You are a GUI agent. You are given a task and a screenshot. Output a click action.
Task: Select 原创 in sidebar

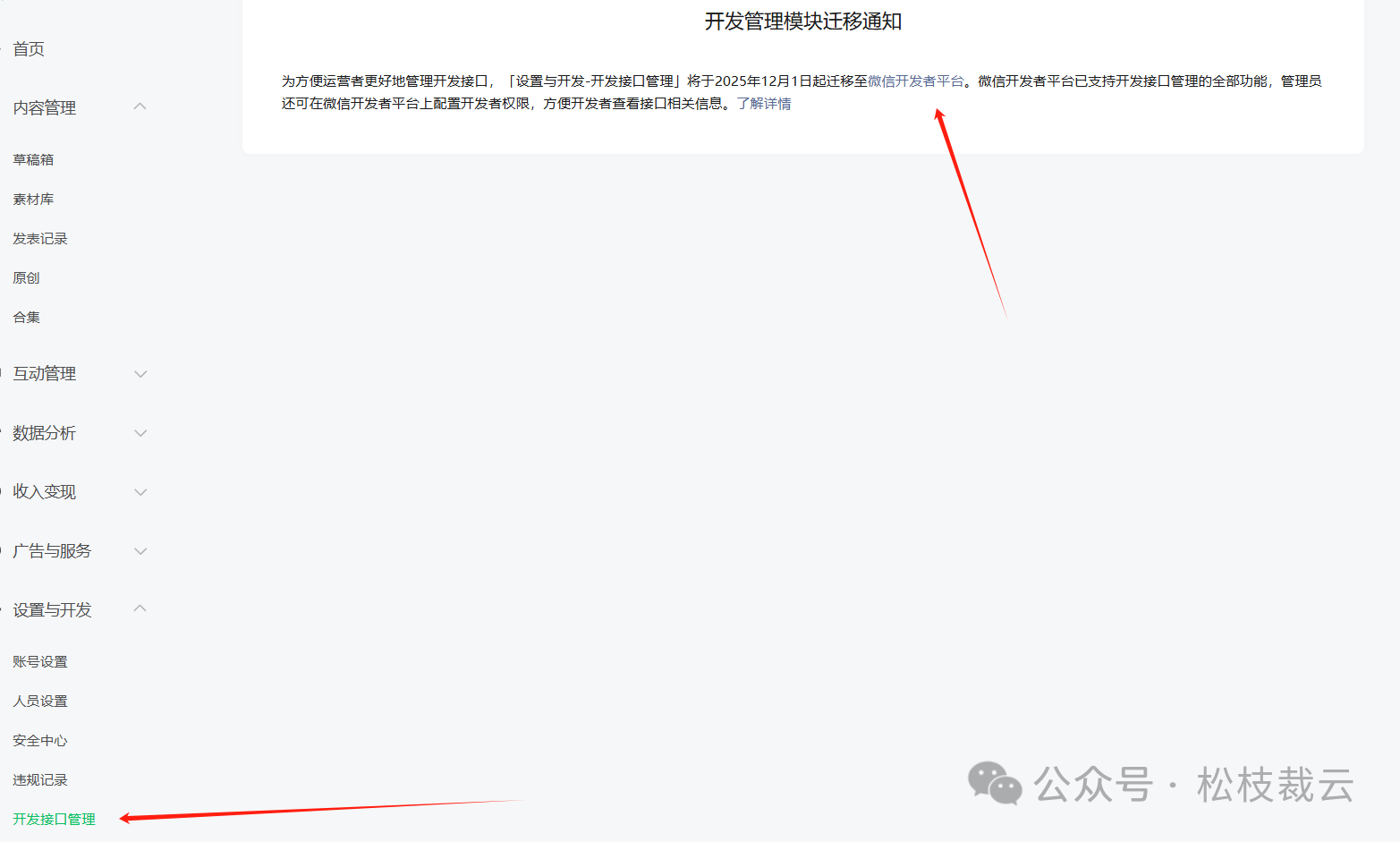(x=26, y=277)
